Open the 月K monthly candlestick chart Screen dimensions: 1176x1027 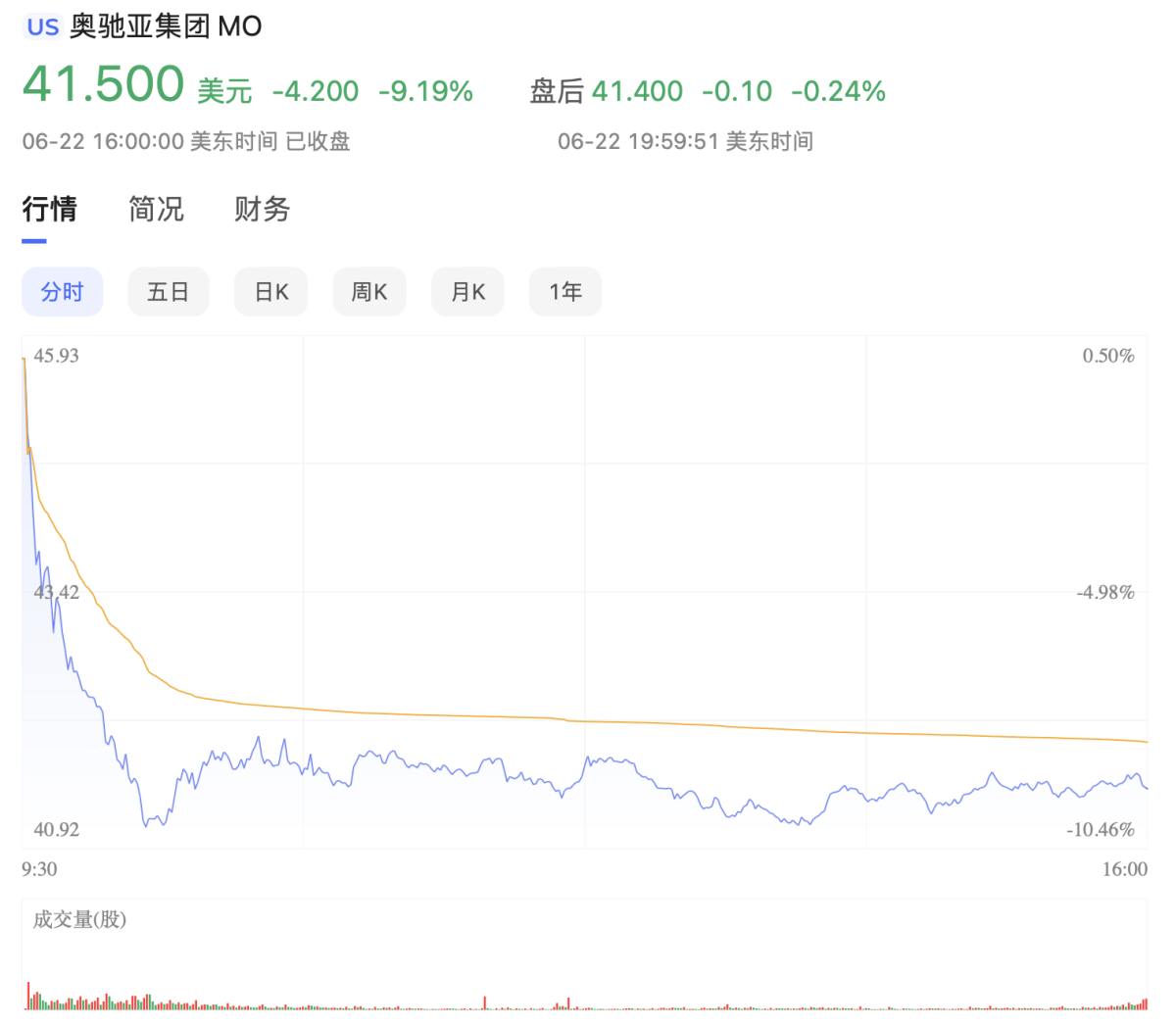point(467,291)
